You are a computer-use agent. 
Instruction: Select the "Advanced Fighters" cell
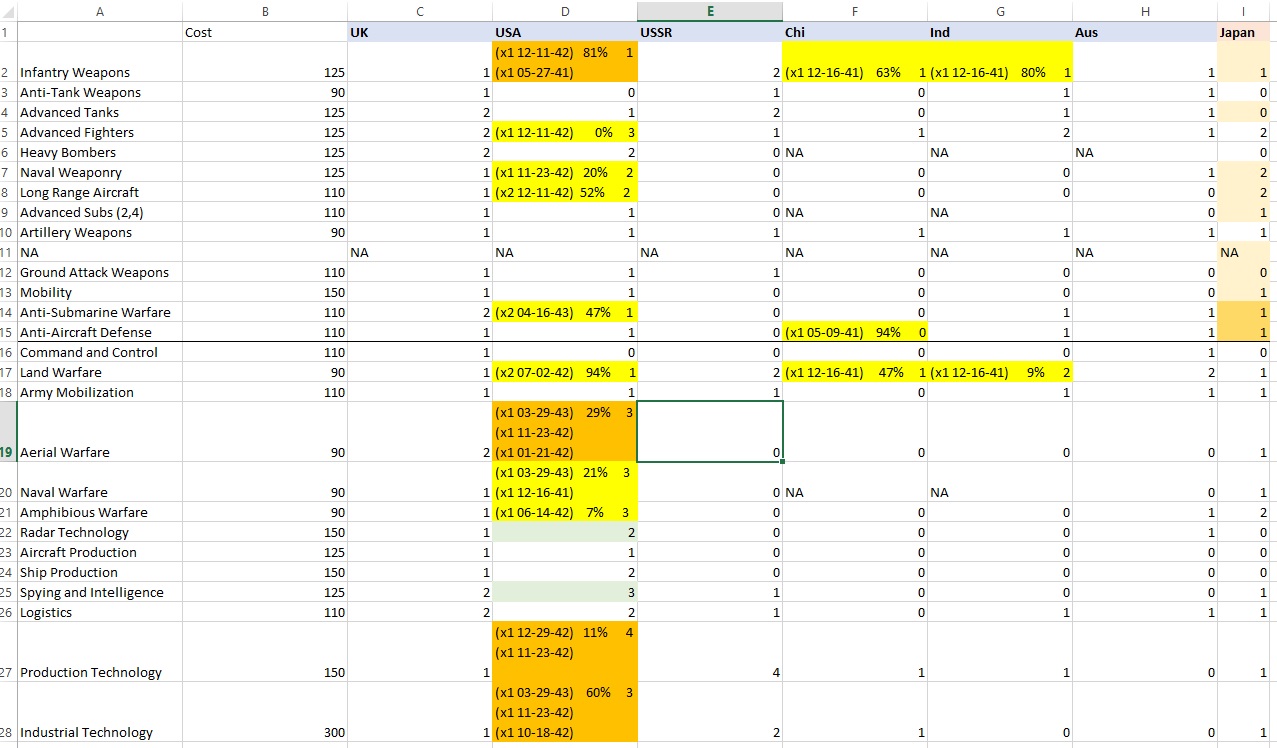[x=100, y=132]
